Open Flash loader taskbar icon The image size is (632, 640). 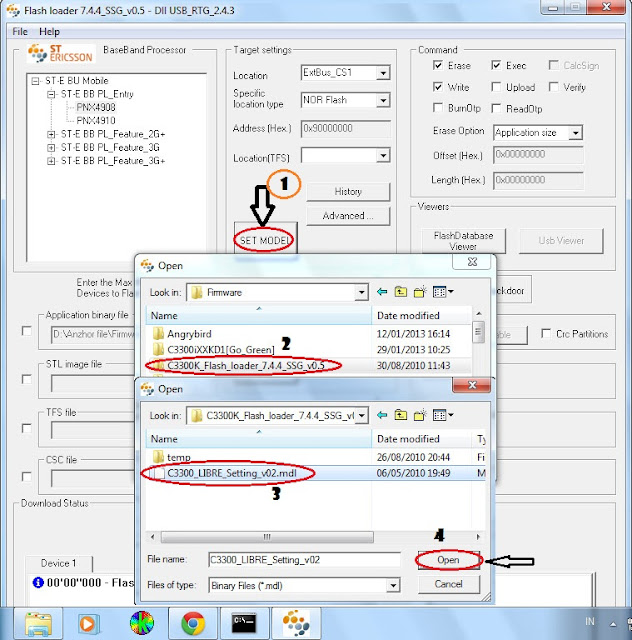[296, 624]
